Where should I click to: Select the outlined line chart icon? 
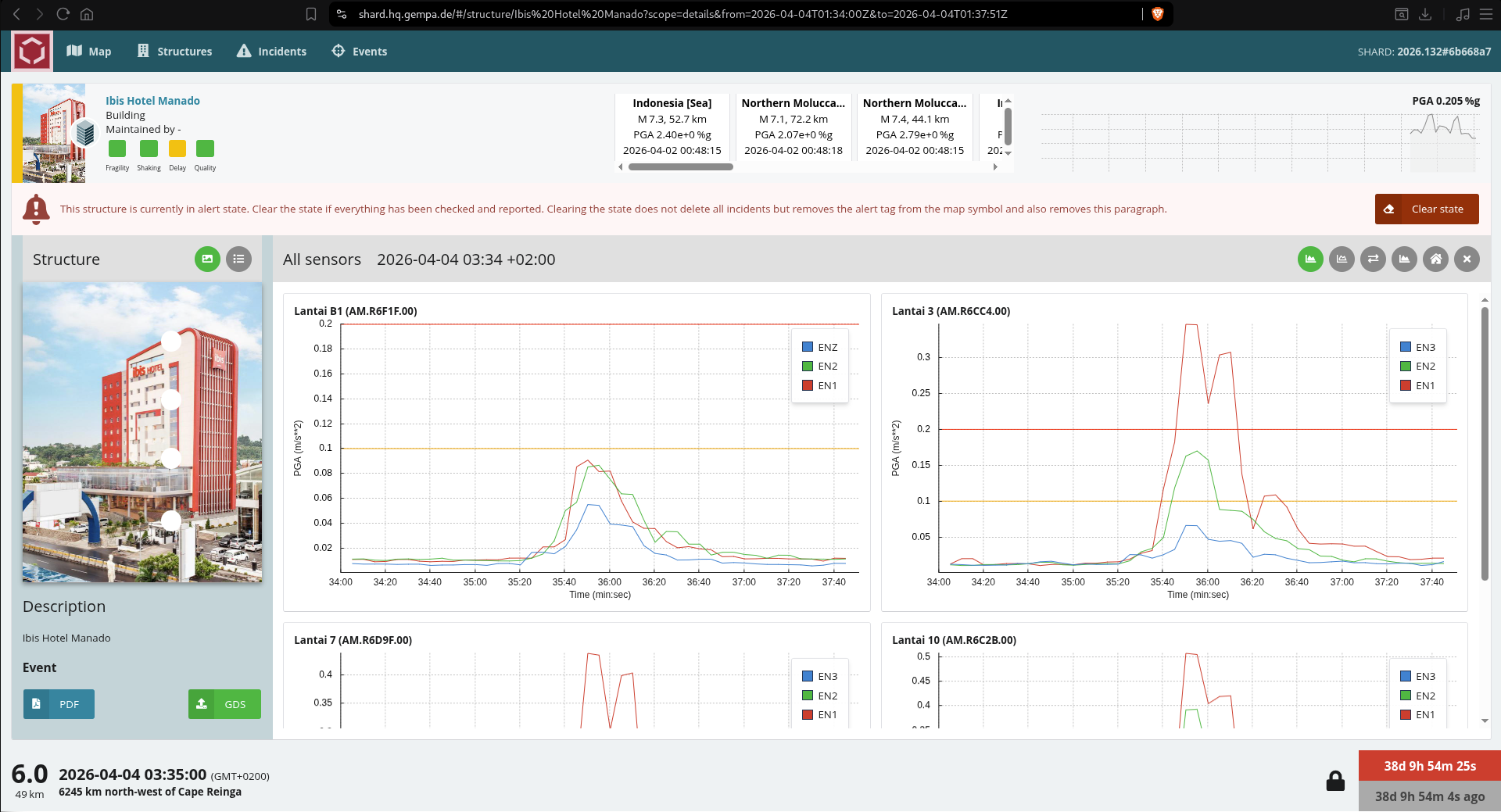(x=1342, y=259)
